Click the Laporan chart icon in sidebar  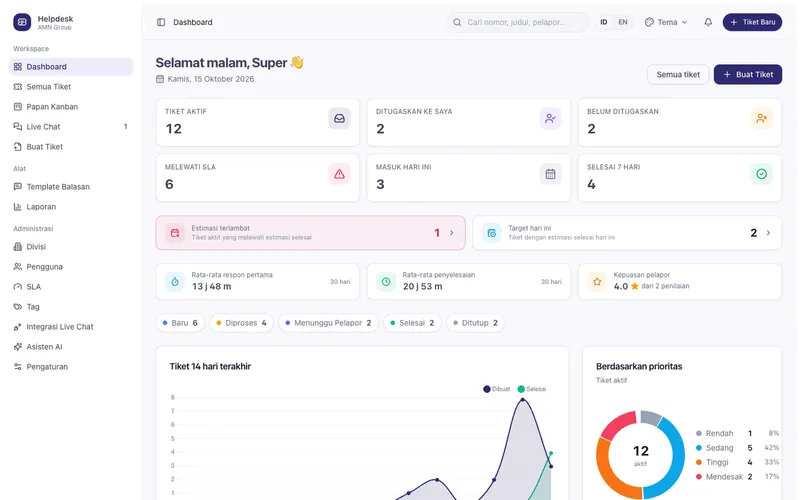(x=18, y=207)
